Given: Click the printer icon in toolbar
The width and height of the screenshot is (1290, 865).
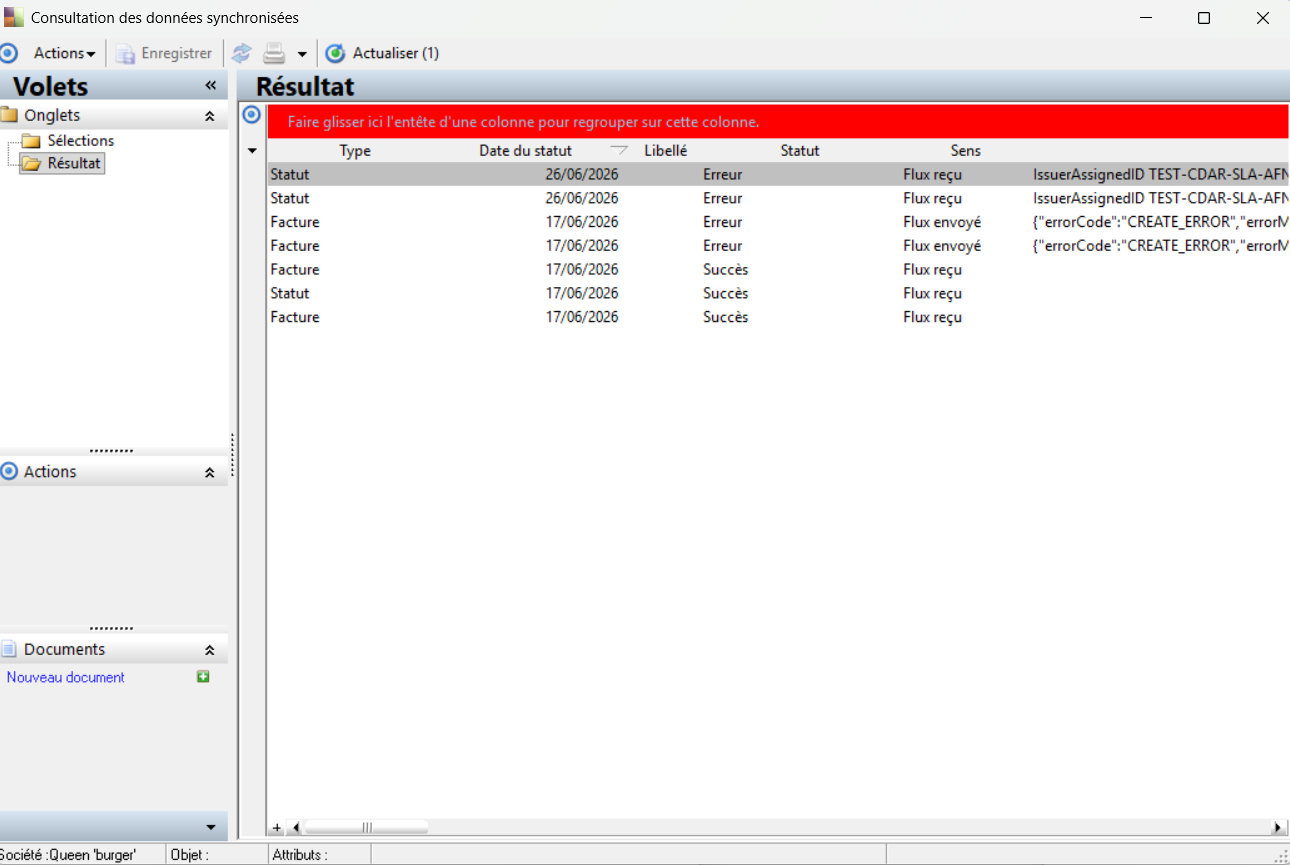Looking at the screenshot, I should click(x=274, y=53).
